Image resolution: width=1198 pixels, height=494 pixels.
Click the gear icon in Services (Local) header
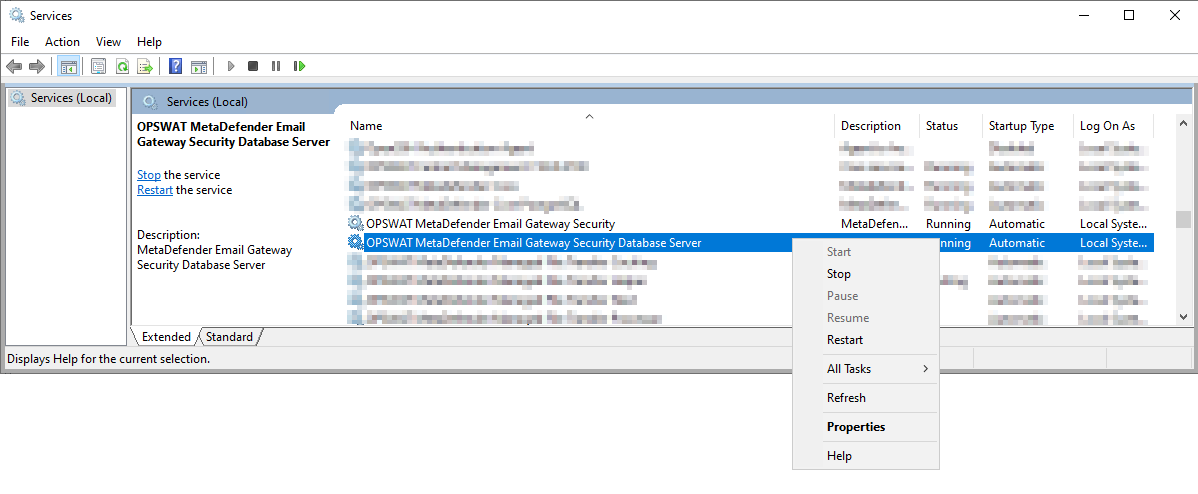click(151, 102)
